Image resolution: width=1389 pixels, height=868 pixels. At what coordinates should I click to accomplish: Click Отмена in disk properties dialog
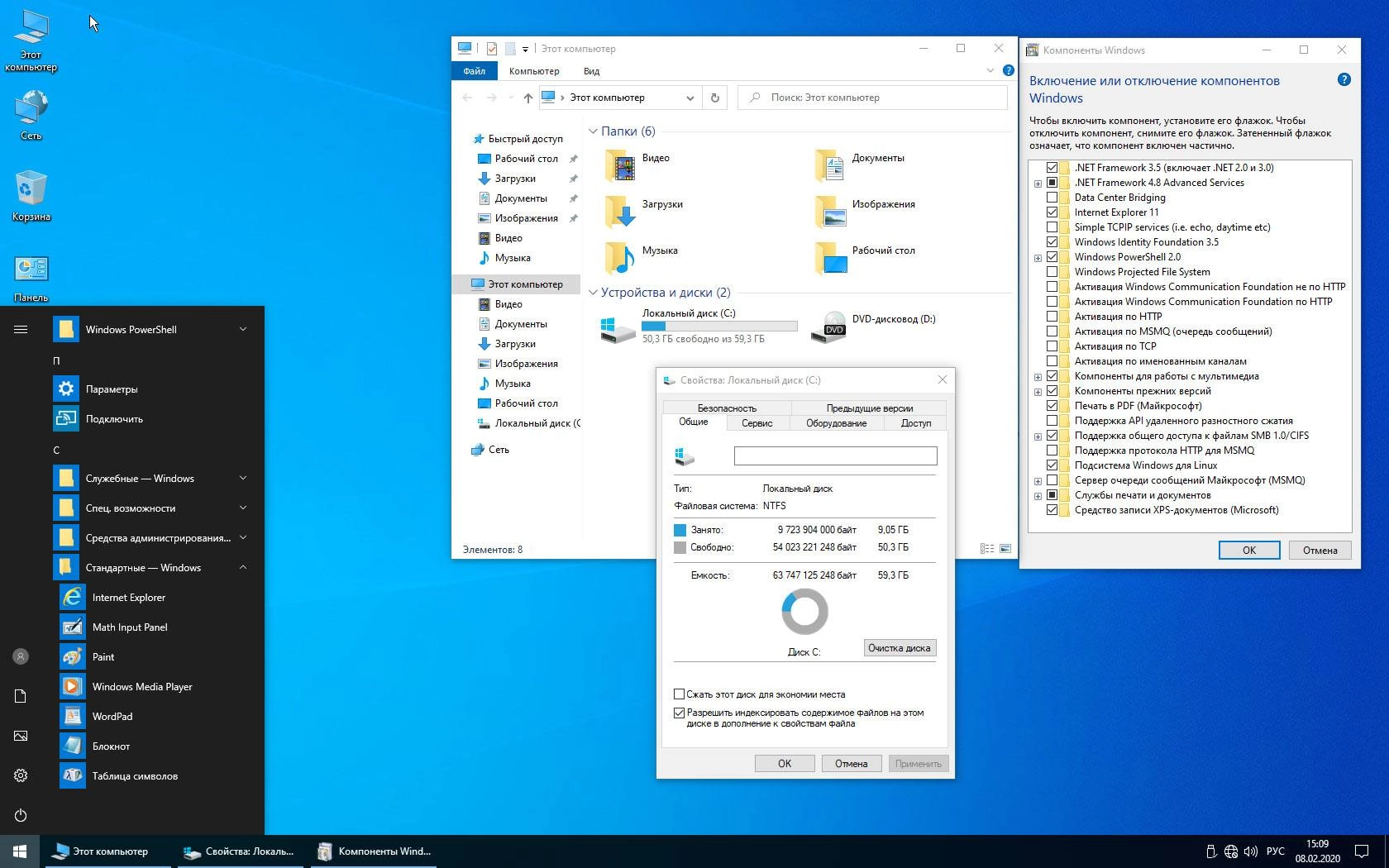pos(851,763)
